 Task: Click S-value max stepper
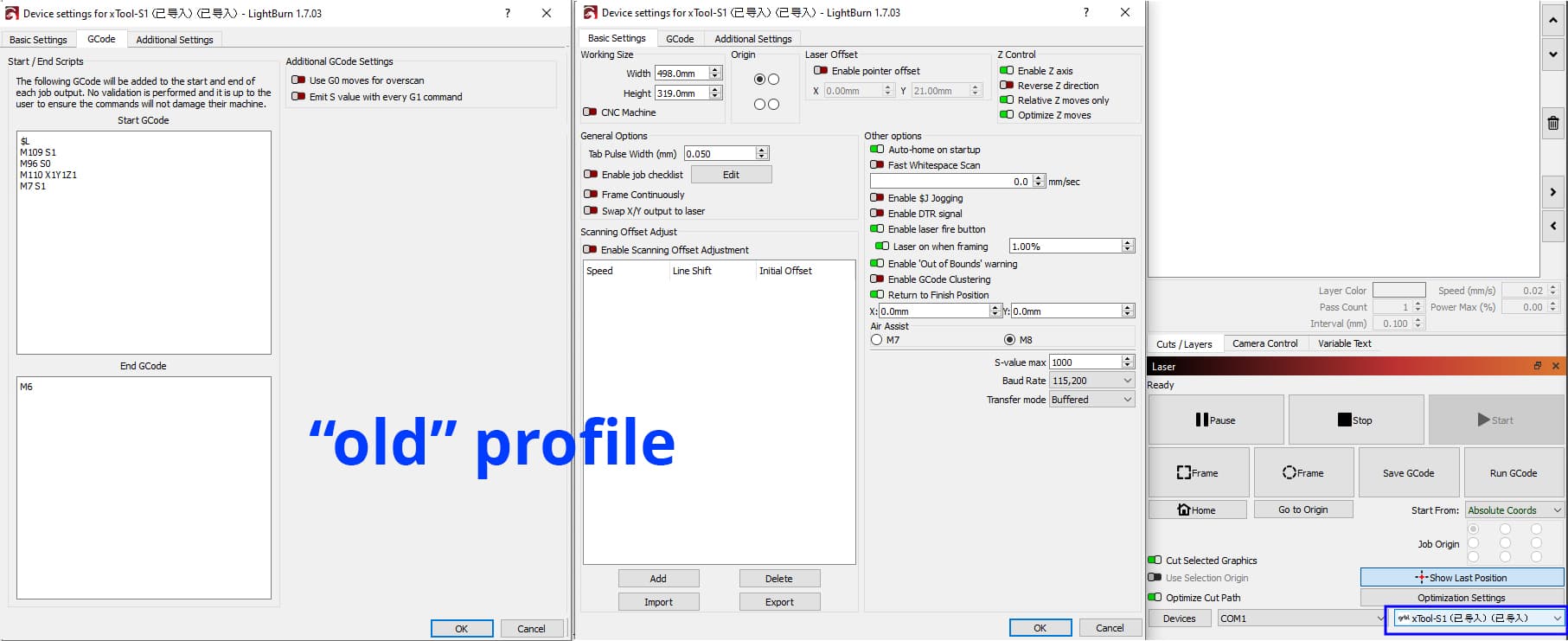pyautogui.click(x=1128, y=362)
